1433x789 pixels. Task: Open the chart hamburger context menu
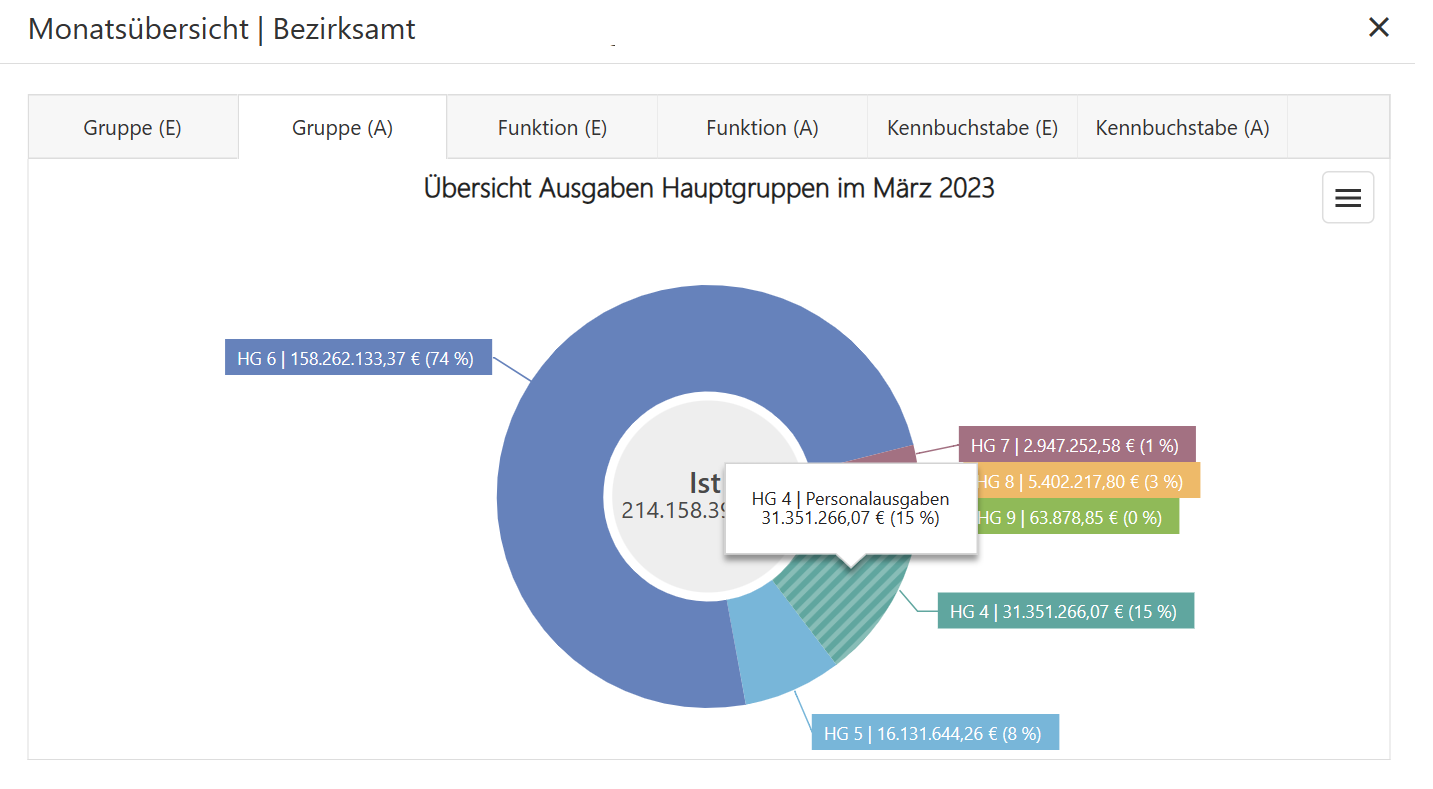(x=1348, y=198)
